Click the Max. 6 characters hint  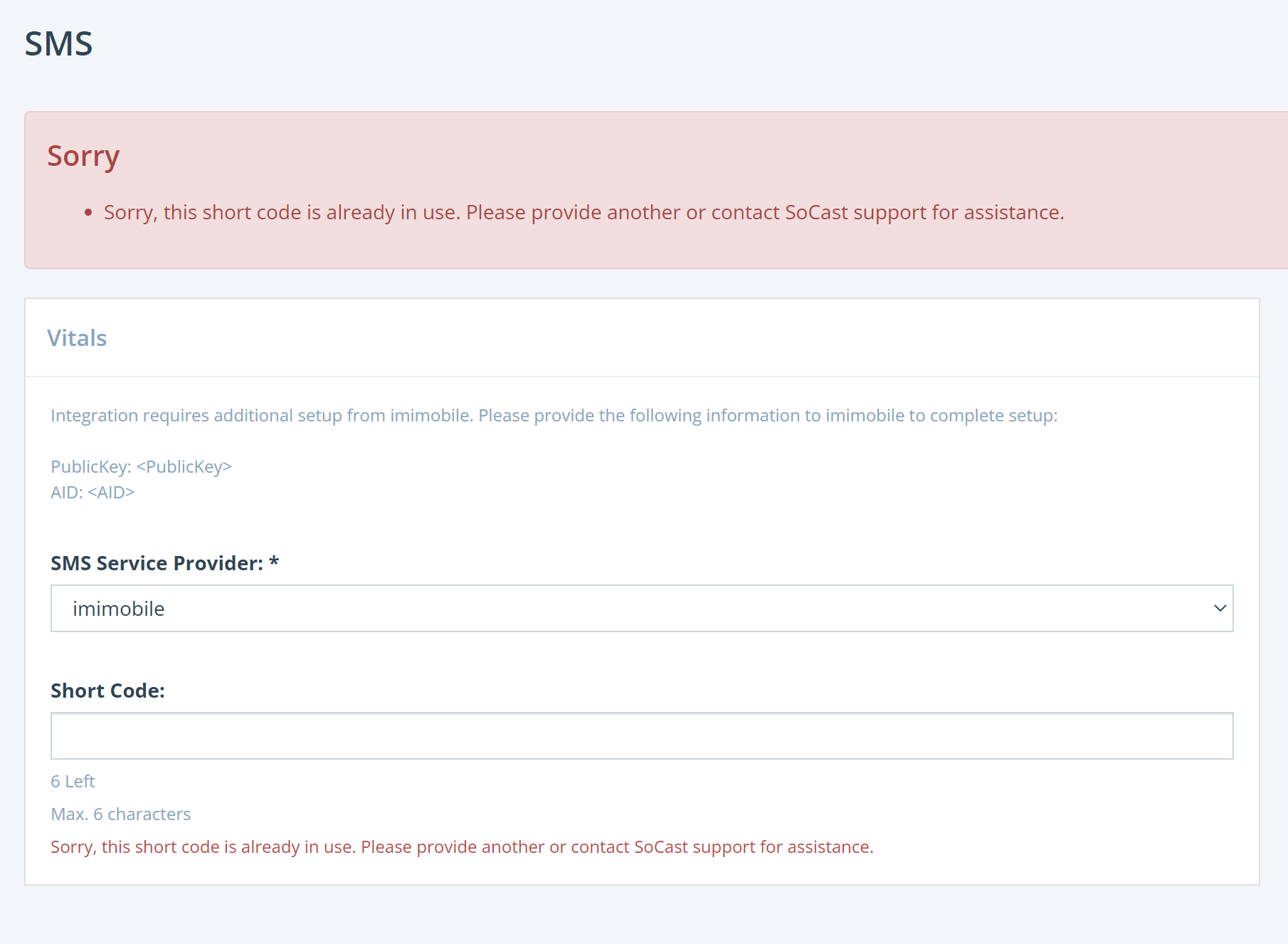(x=121, y=814)
